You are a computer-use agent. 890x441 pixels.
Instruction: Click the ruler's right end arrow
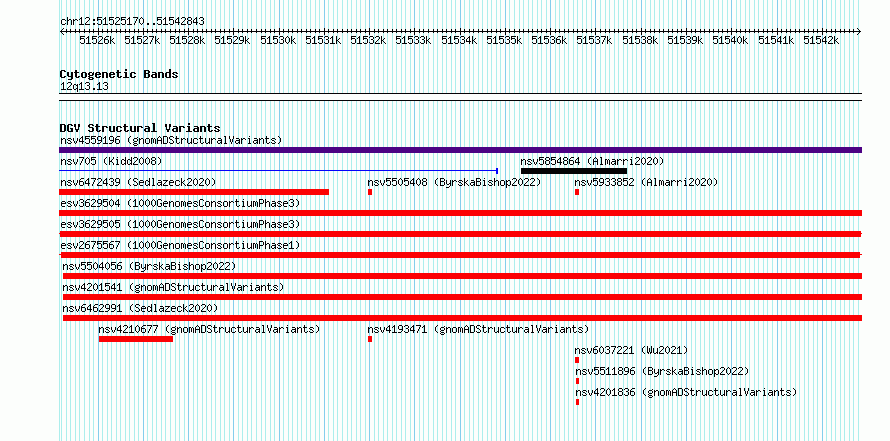[x=859, y=32]
